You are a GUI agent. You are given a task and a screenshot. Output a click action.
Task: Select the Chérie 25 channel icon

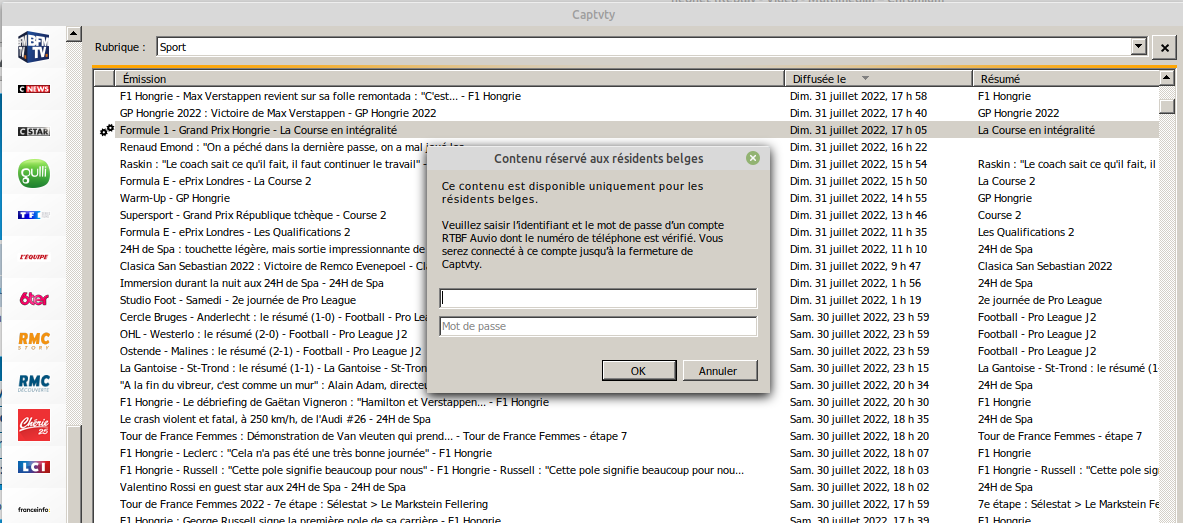click(x=33, y=425)
